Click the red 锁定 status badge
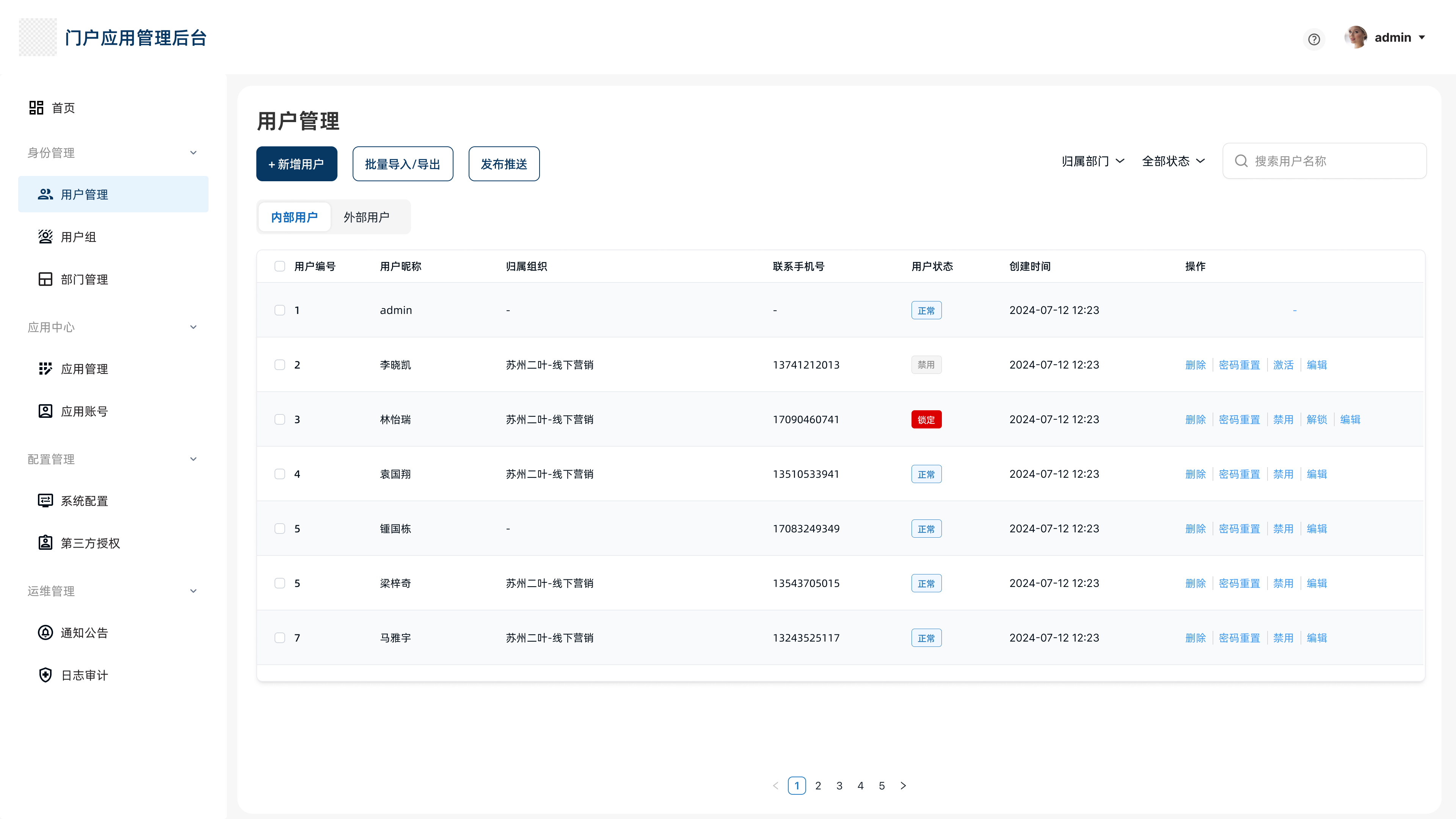1456x819 pixels. [926, 419]
